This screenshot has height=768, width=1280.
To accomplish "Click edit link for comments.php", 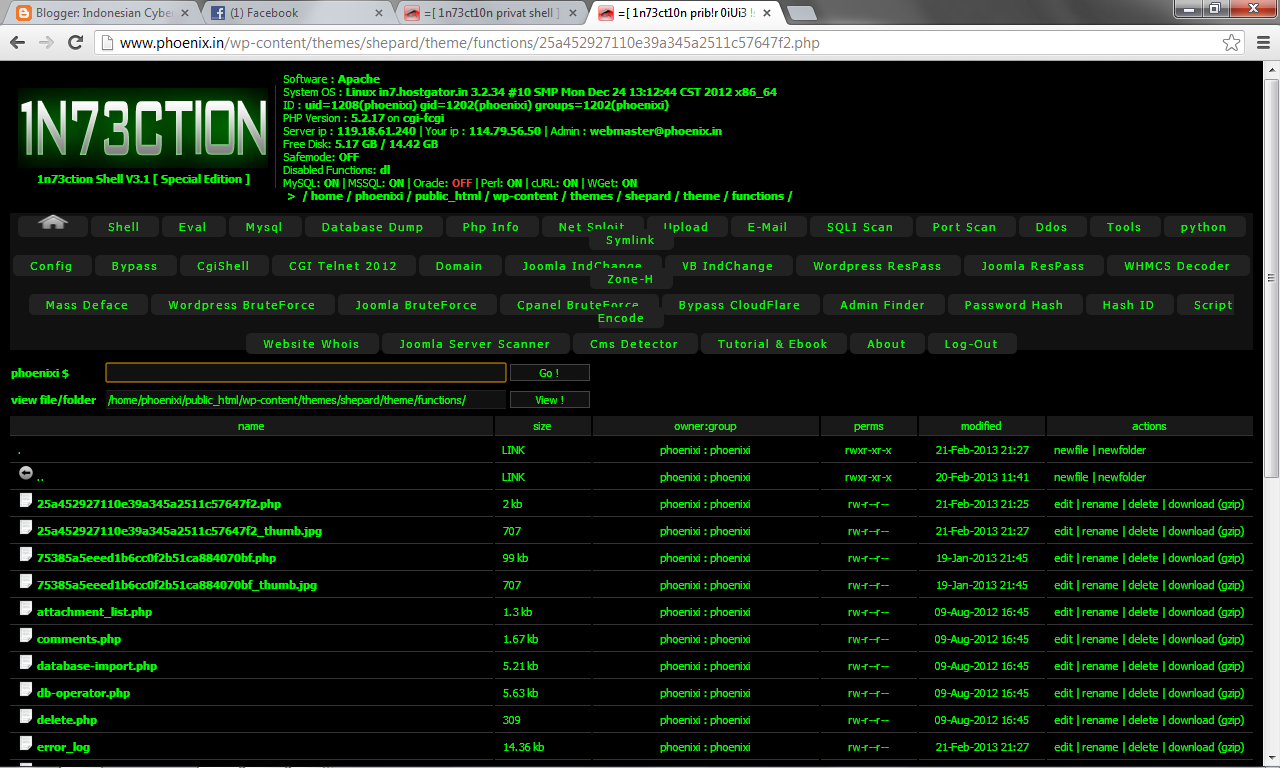I will tap(1063, 639).
